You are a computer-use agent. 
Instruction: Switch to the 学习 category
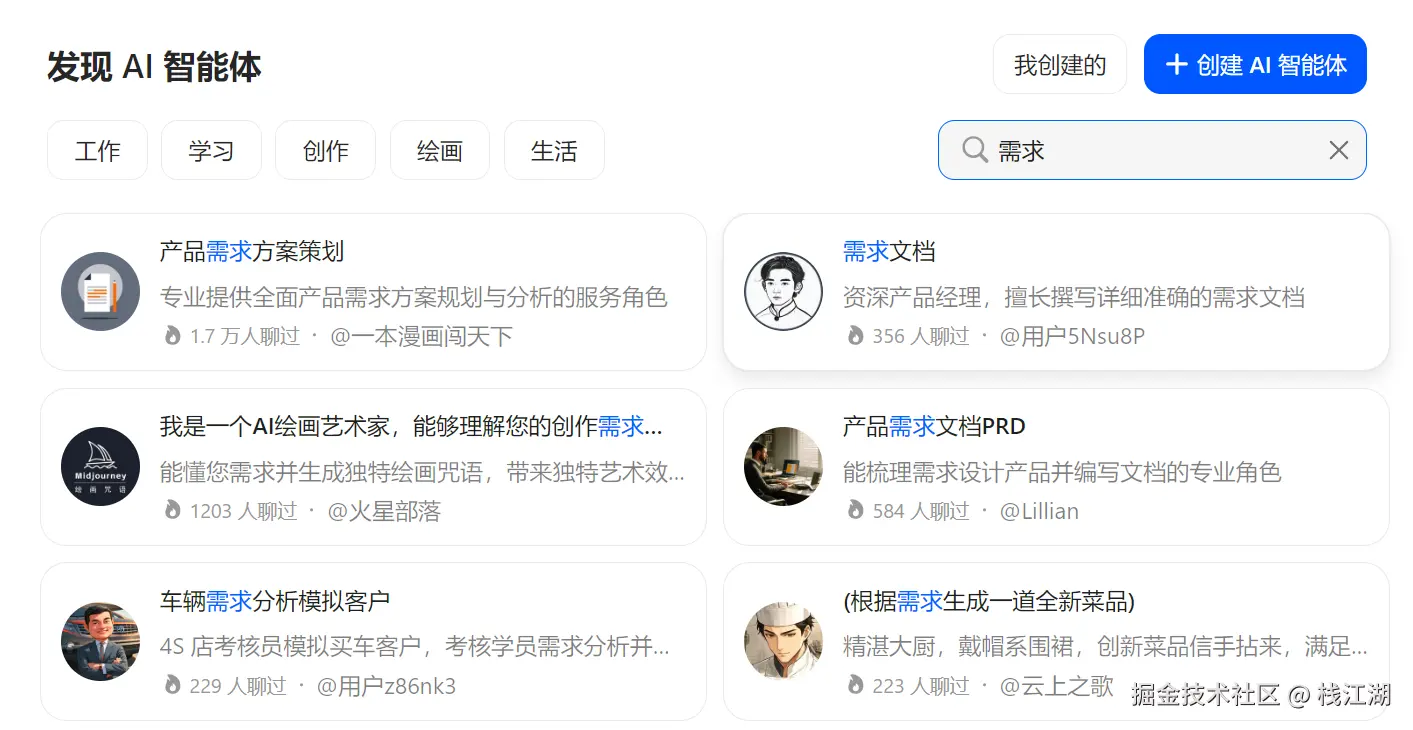pos(211,151)
